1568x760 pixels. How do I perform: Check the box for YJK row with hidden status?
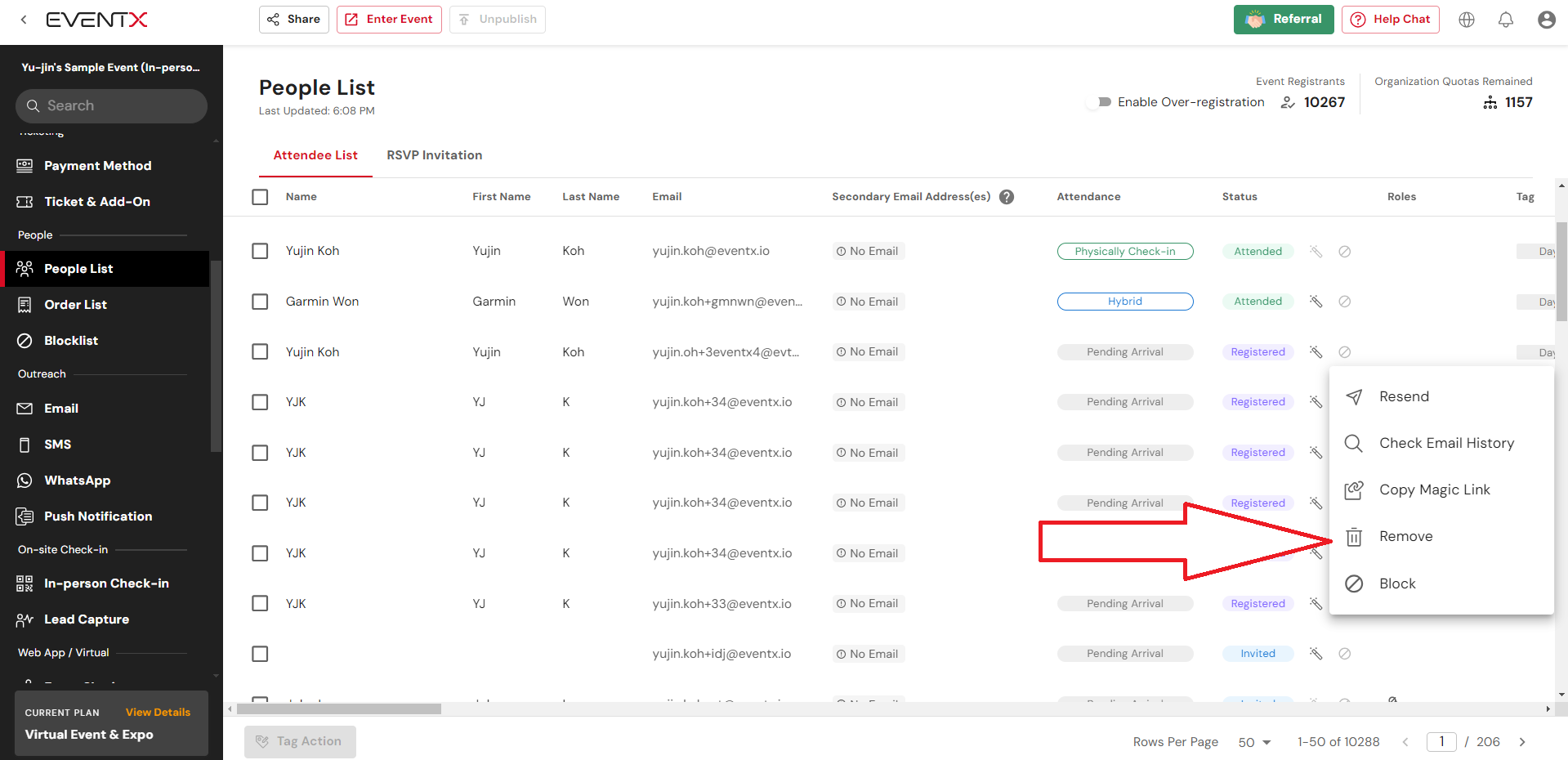[260, 553]
